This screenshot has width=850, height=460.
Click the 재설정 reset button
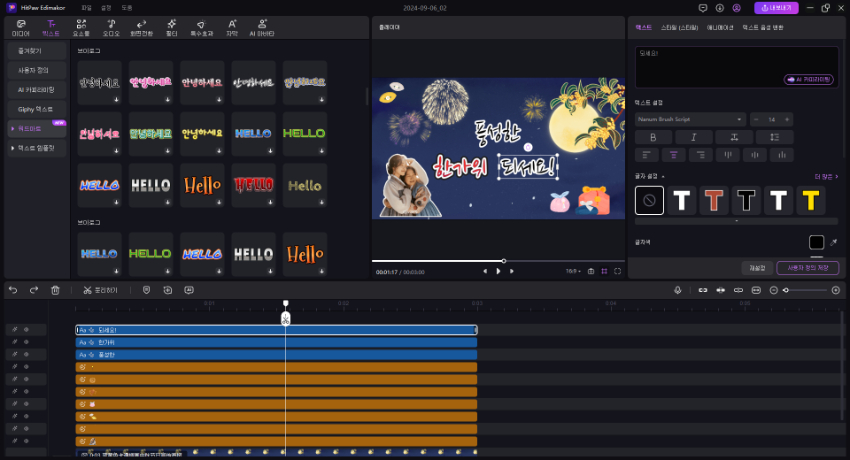[756, 268]
